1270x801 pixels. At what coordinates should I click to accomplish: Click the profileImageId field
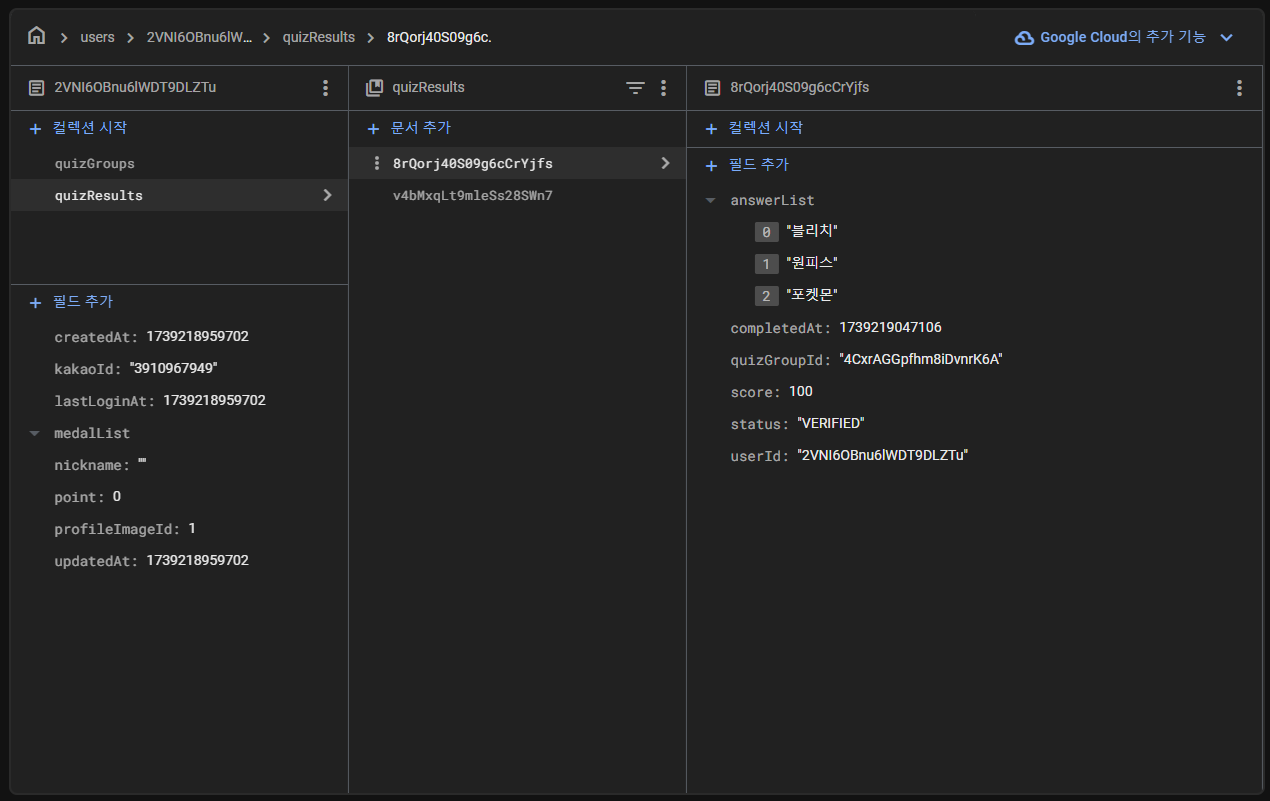click(x=125, y=529)
